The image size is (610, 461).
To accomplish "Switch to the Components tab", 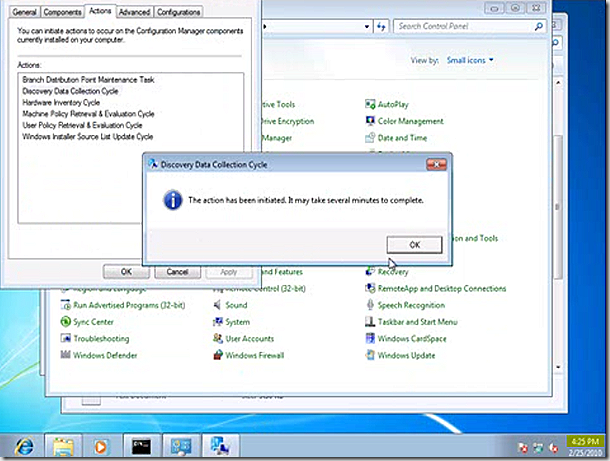I will pos(62,12).
